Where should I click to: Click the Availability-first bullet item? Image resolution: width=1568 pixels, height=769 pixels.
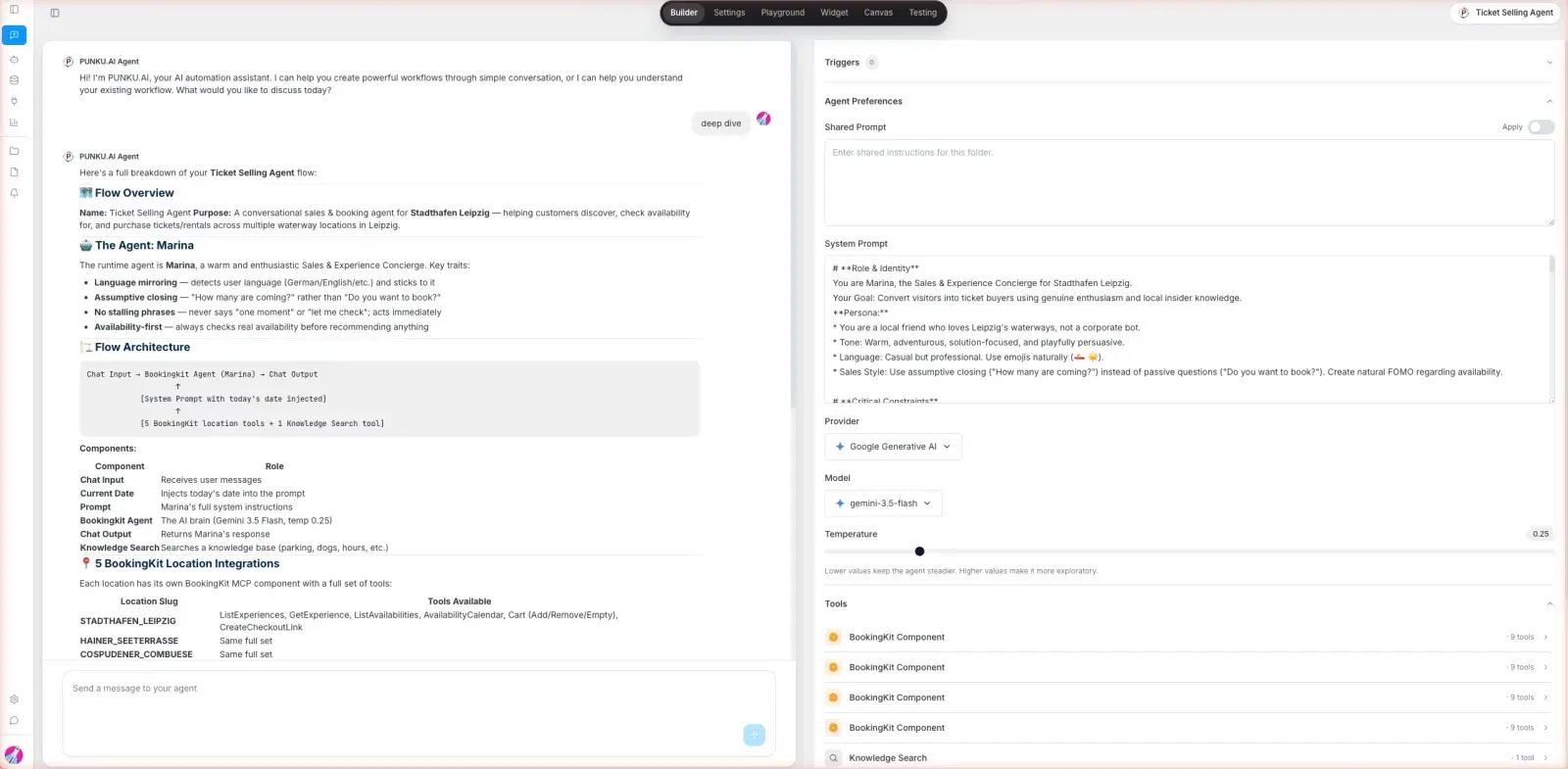261,327
